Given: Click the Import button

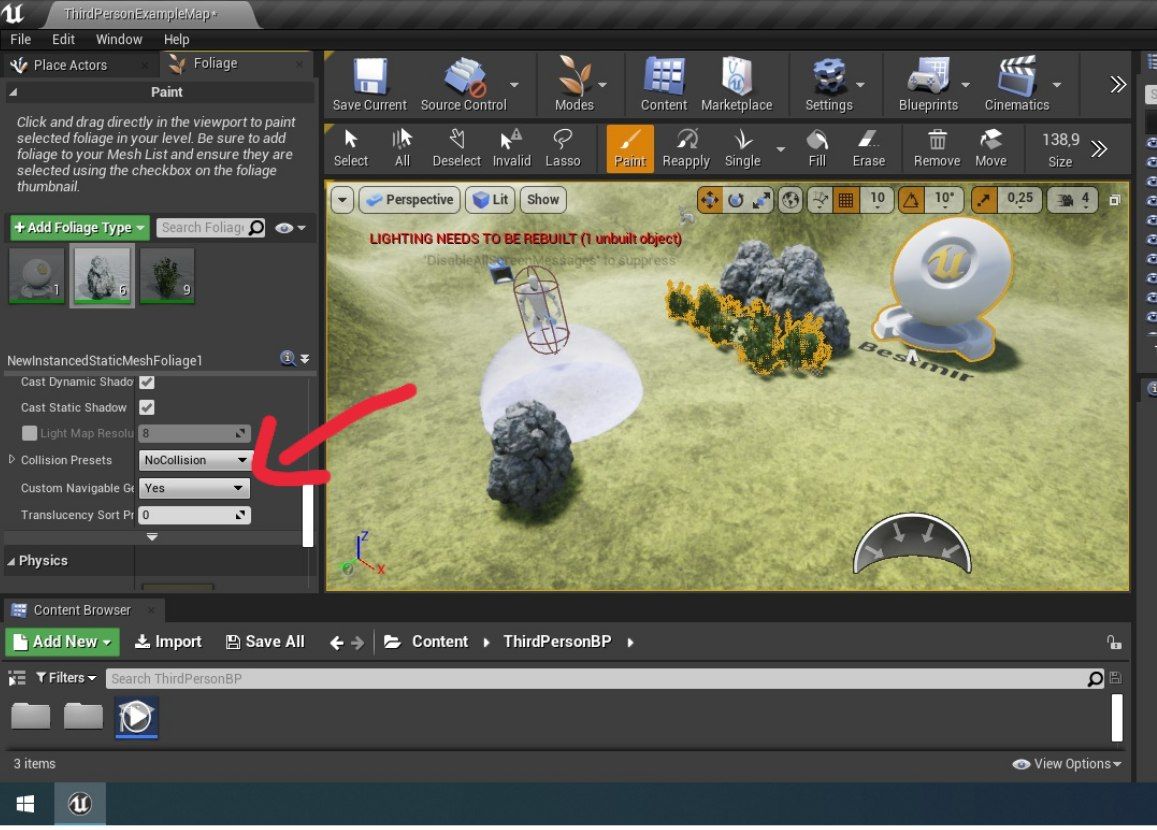Looking at the screenshot, I should (168, 642).
